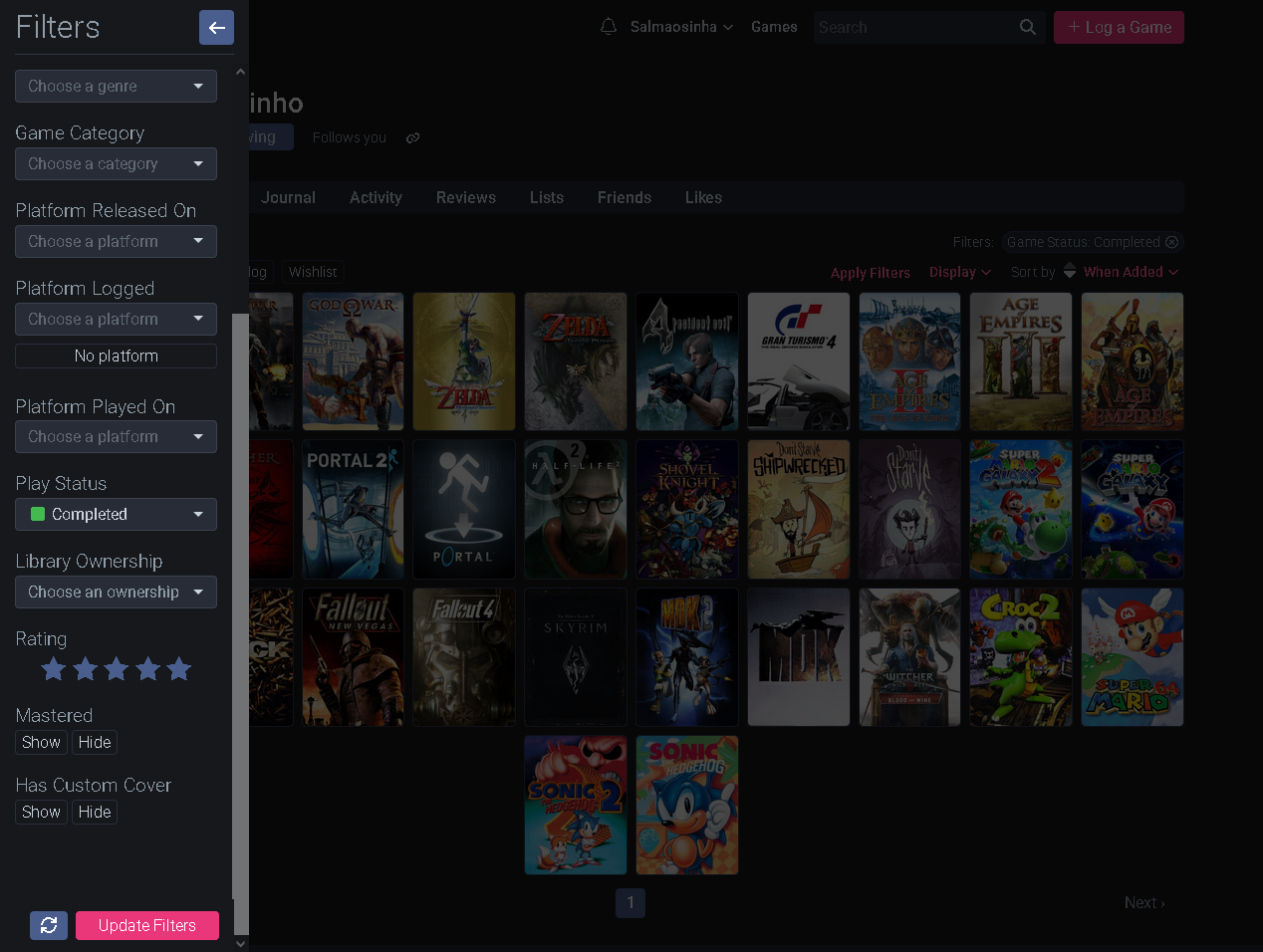Screen dimensions: 1263x952
Task: Click the notifications bell icon
Action: 609,27
